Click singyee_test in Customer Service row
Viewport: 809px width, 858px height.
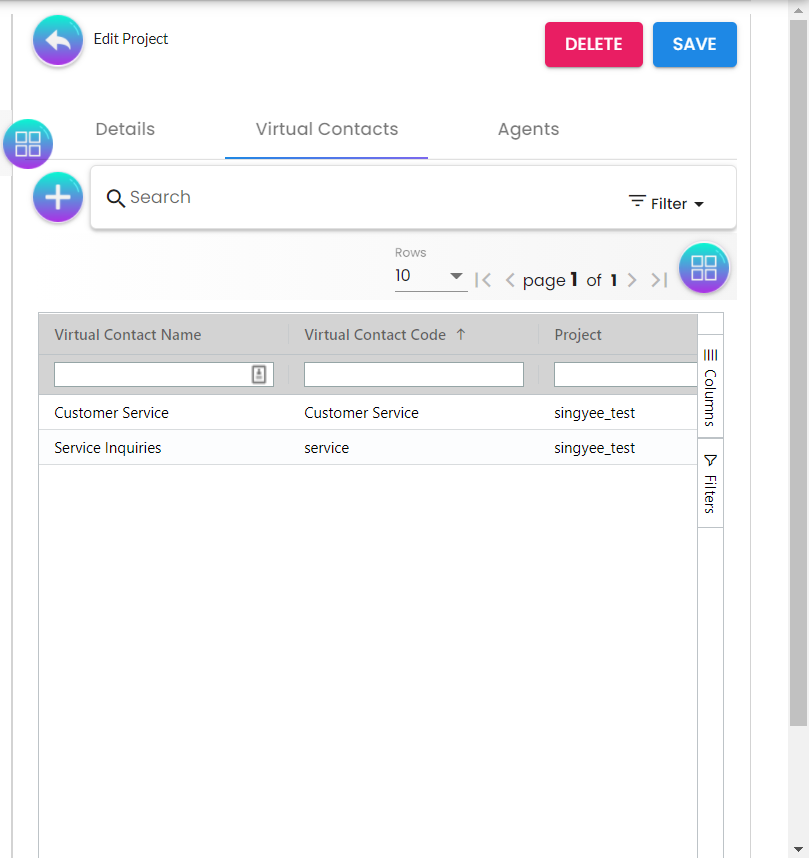point(594,413)
